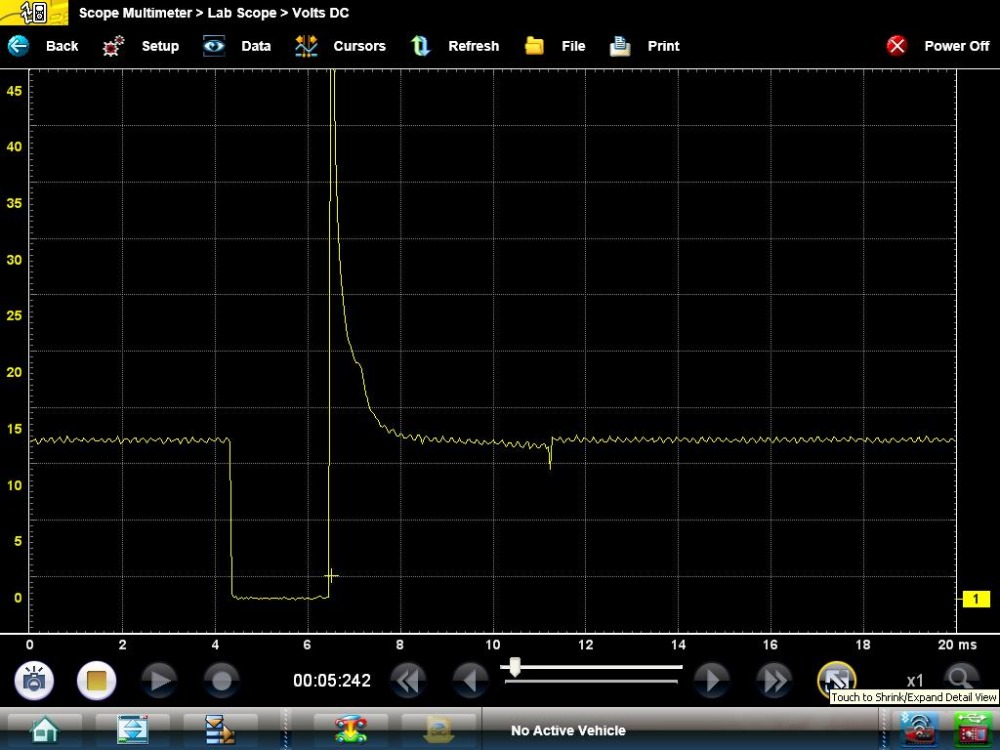Toggle Shrink/Expand detail view
The width and height of the screenshot is (1000, 750).
point(836,679)
